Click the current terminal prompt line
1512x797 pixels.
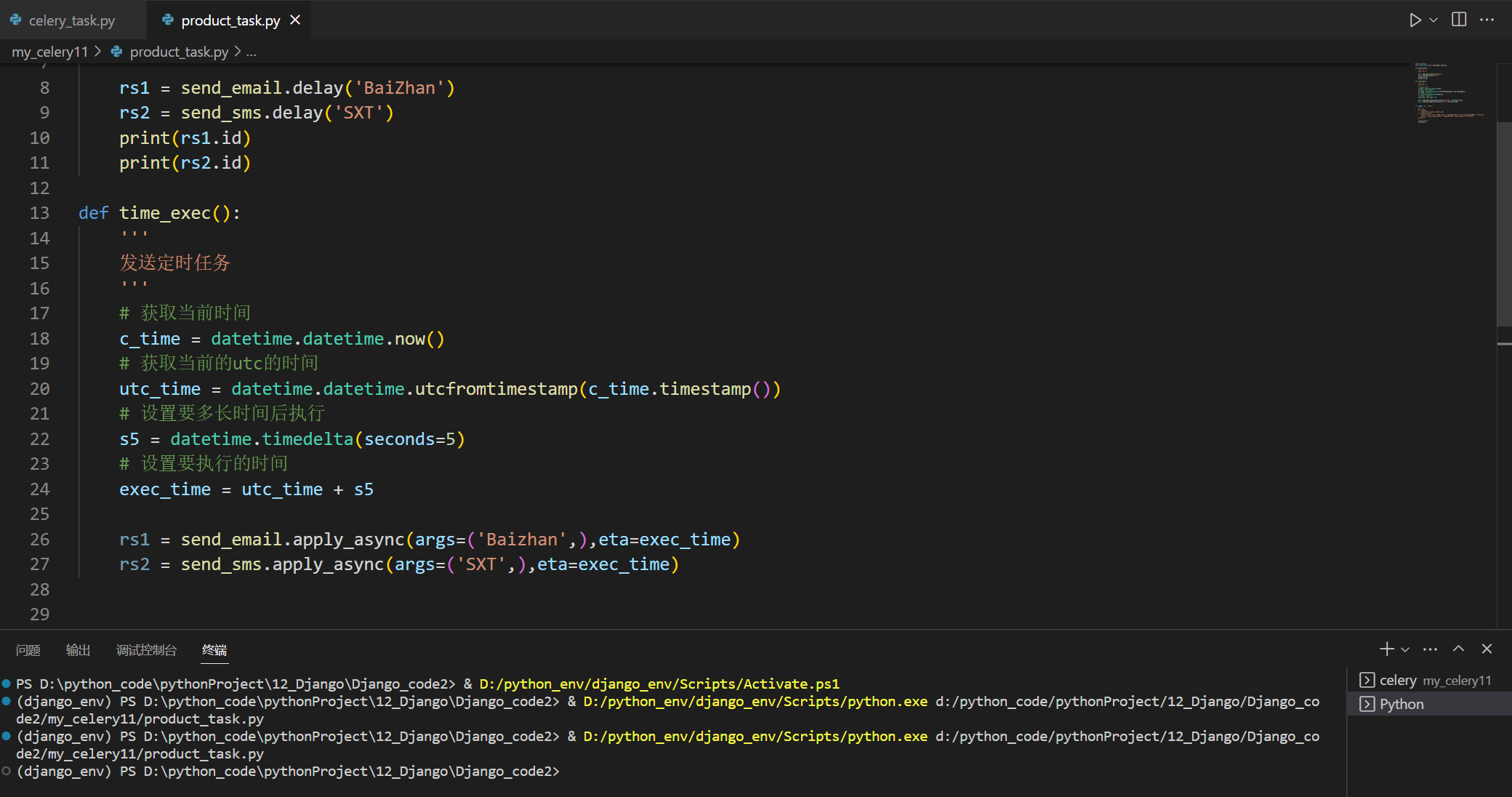tap(288, 771)
